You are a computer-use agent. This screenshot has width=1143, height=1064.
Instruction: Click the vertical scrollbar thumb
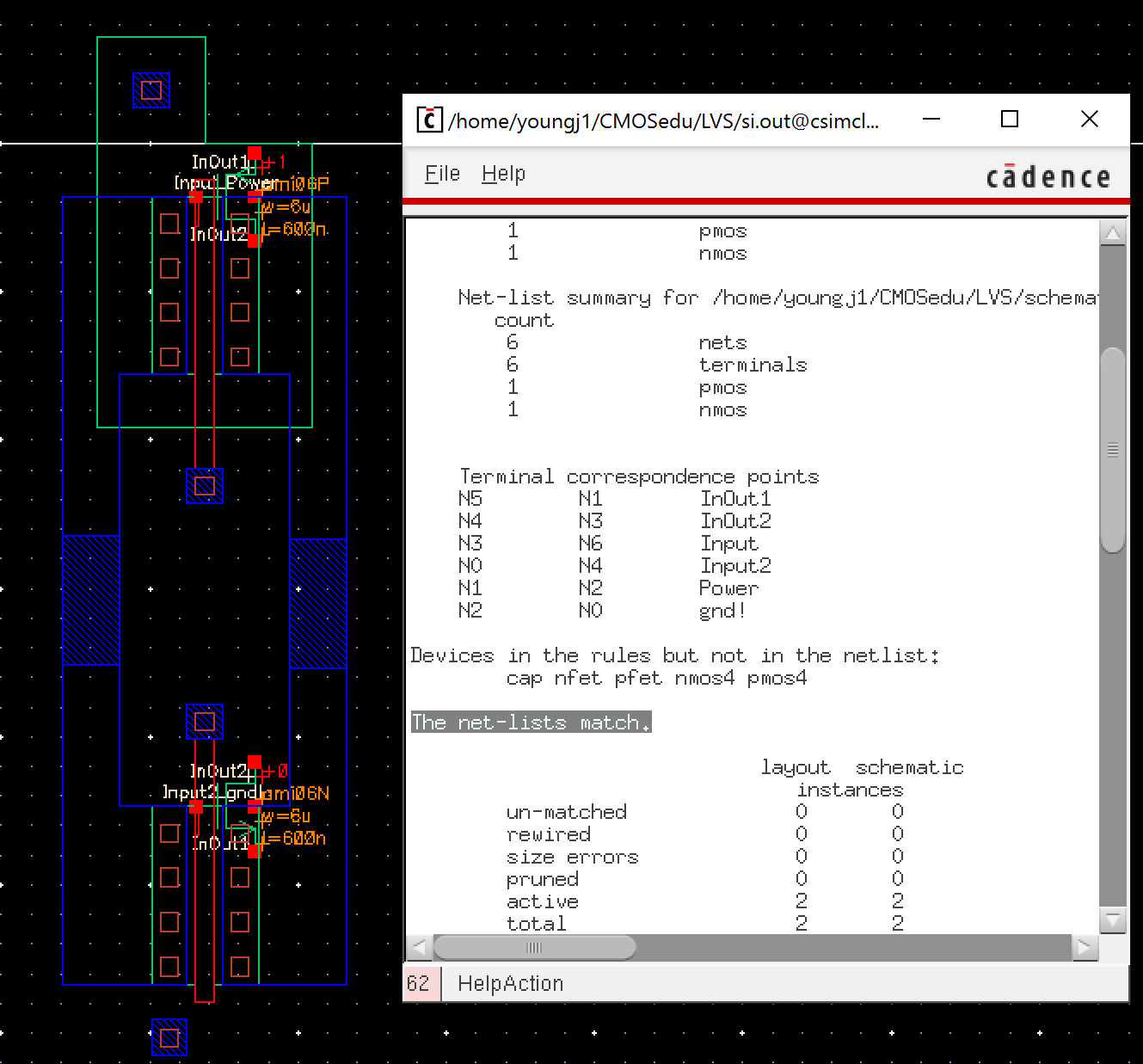tap(1112, 449)
